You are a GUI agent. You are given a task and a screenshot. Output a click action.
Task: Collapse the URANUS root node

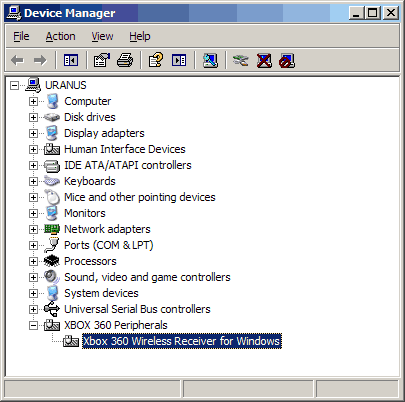pyautogui.click(x=14, y=85)
